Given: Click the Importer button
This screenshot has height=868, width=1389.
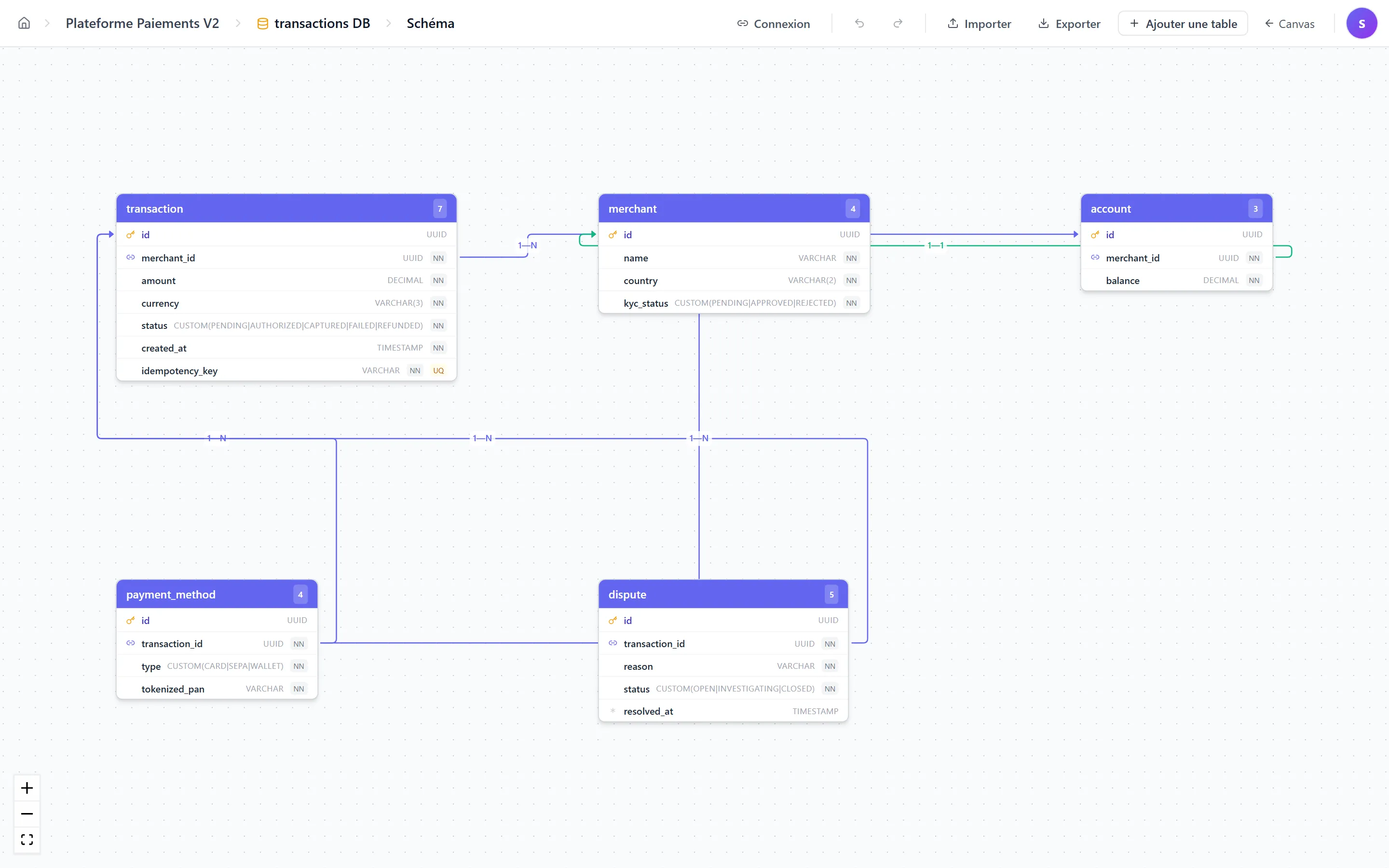Looking at the screenshot, I should point(979,24).
